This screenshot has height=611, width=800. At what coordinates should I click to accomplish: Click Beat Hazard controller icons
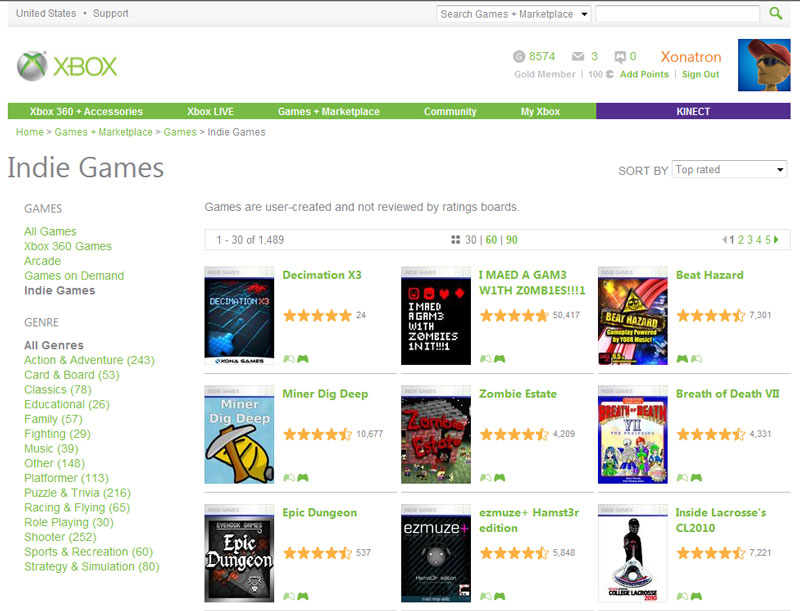point(689,359)
